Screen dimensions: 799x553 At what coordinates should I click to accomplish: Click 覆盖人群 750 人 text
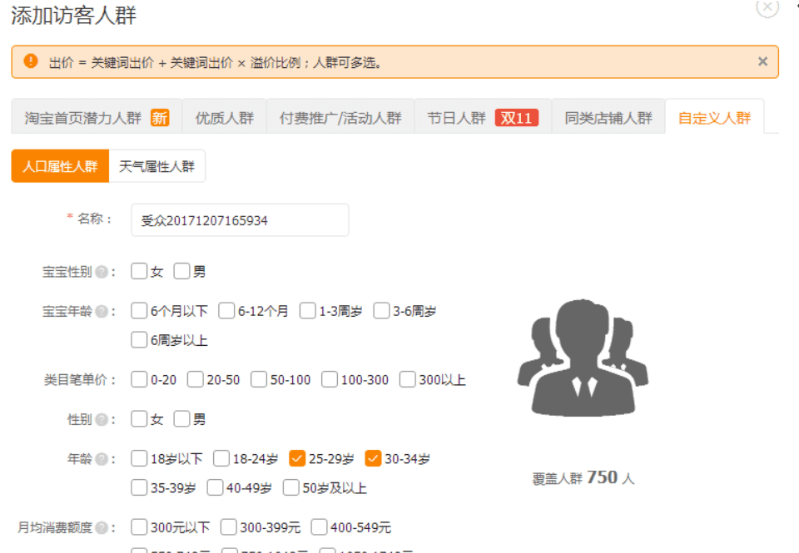pos(583,478)
